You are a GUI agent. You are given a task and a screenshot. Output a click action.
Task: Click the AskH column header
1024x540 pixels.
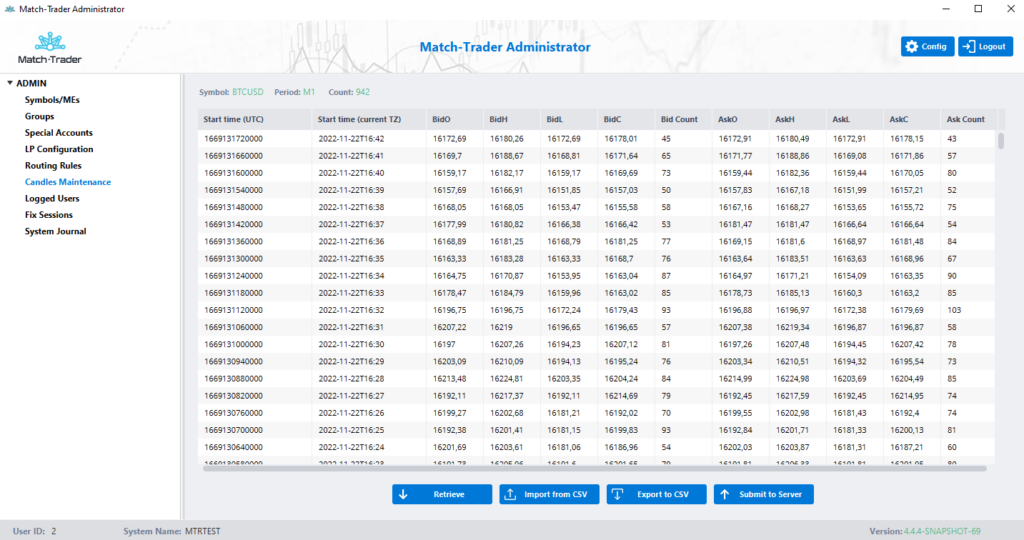pyautogui.click(x=798, y=119)
